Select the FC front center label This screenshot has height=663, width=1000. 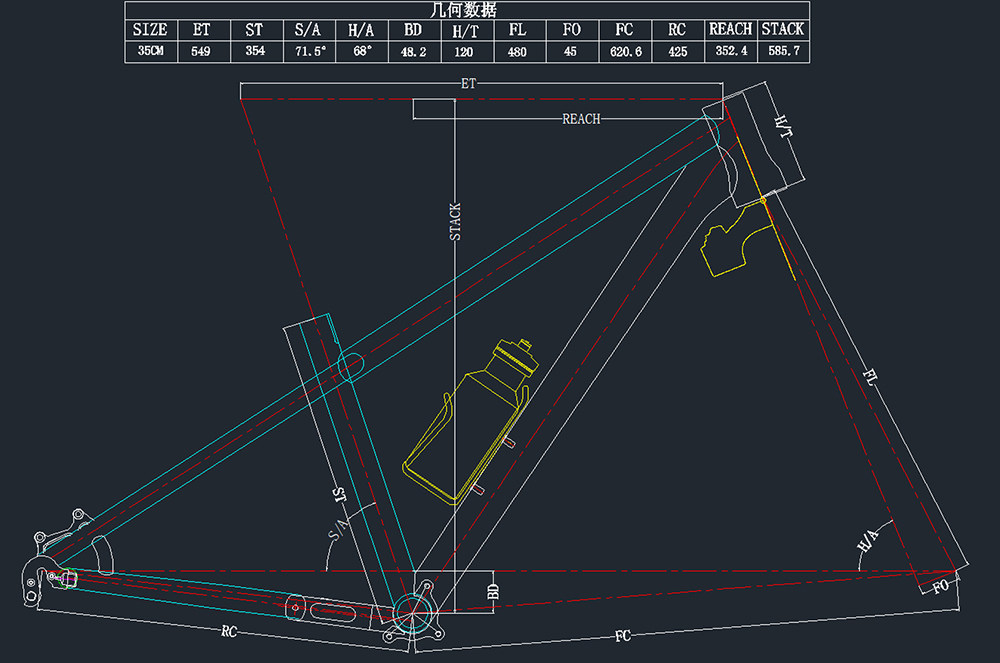[x=623, y=636]
